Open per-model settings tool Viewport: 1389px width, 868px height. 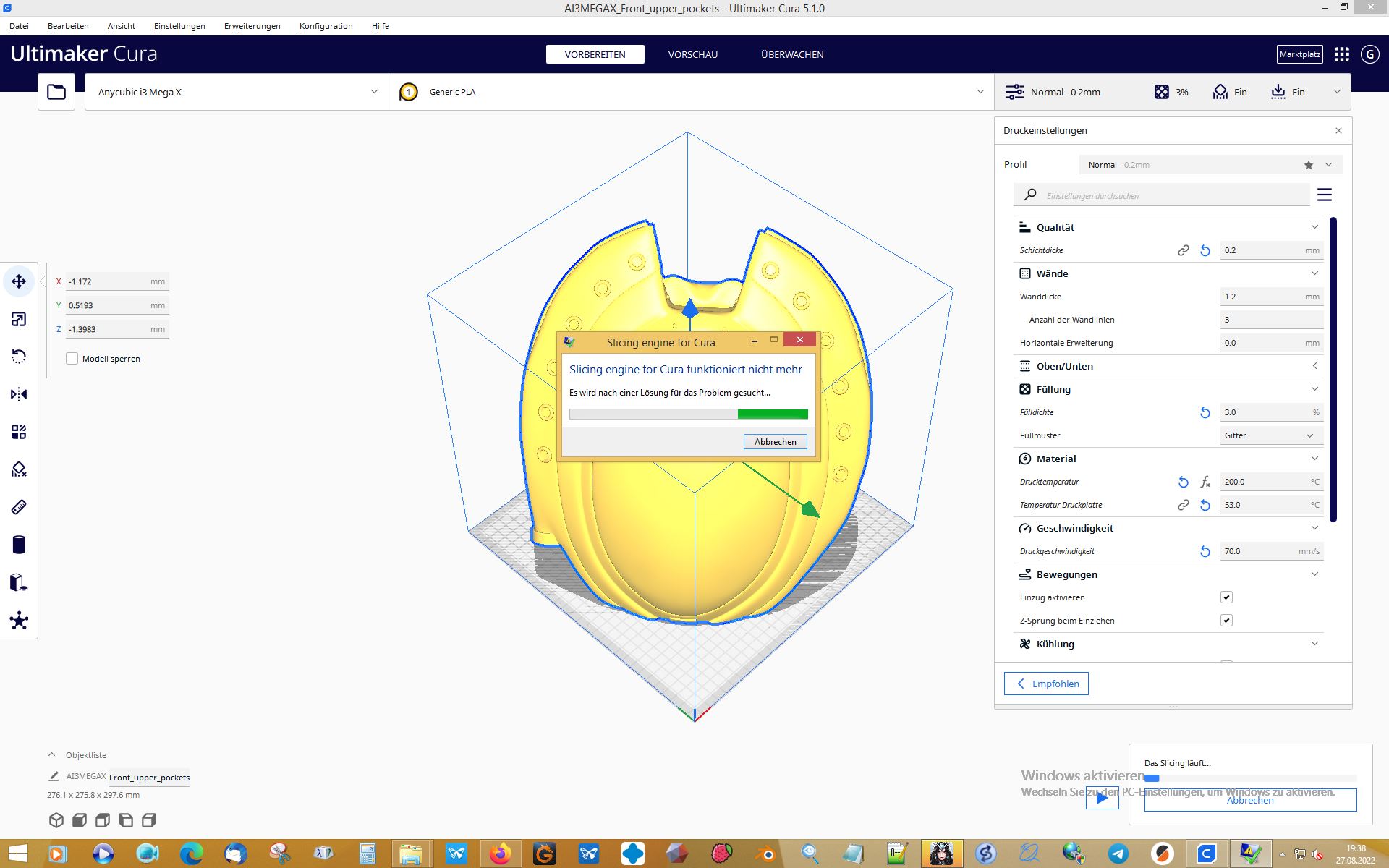[19, 432]
